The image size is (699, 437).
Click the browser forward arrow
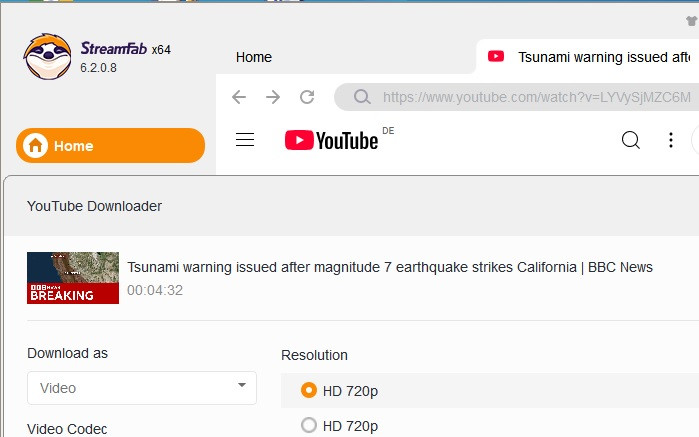[272, 97]
